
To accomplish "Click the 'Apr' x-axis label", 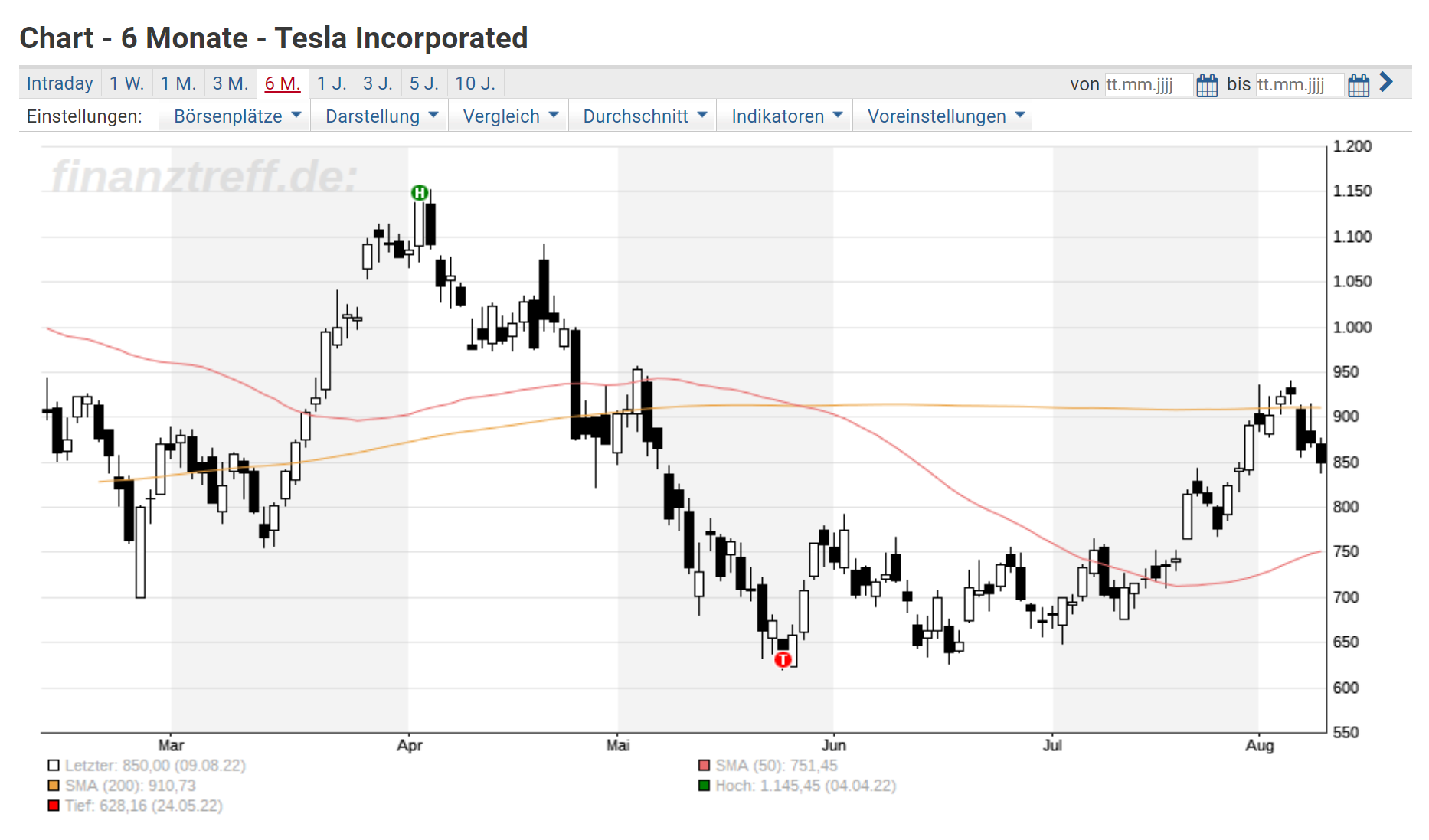I will coord(410,745).
